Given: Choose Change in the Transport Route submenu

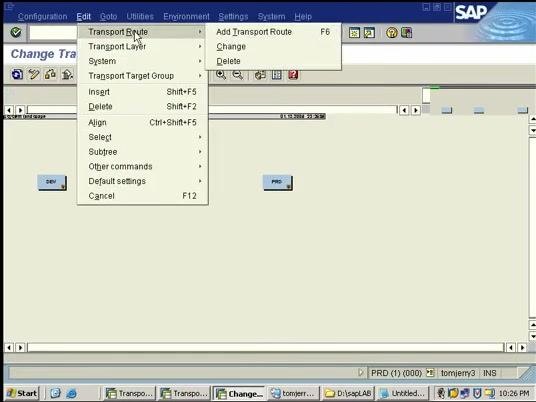Looking at the screenshot, I should (x=273, y=46).
